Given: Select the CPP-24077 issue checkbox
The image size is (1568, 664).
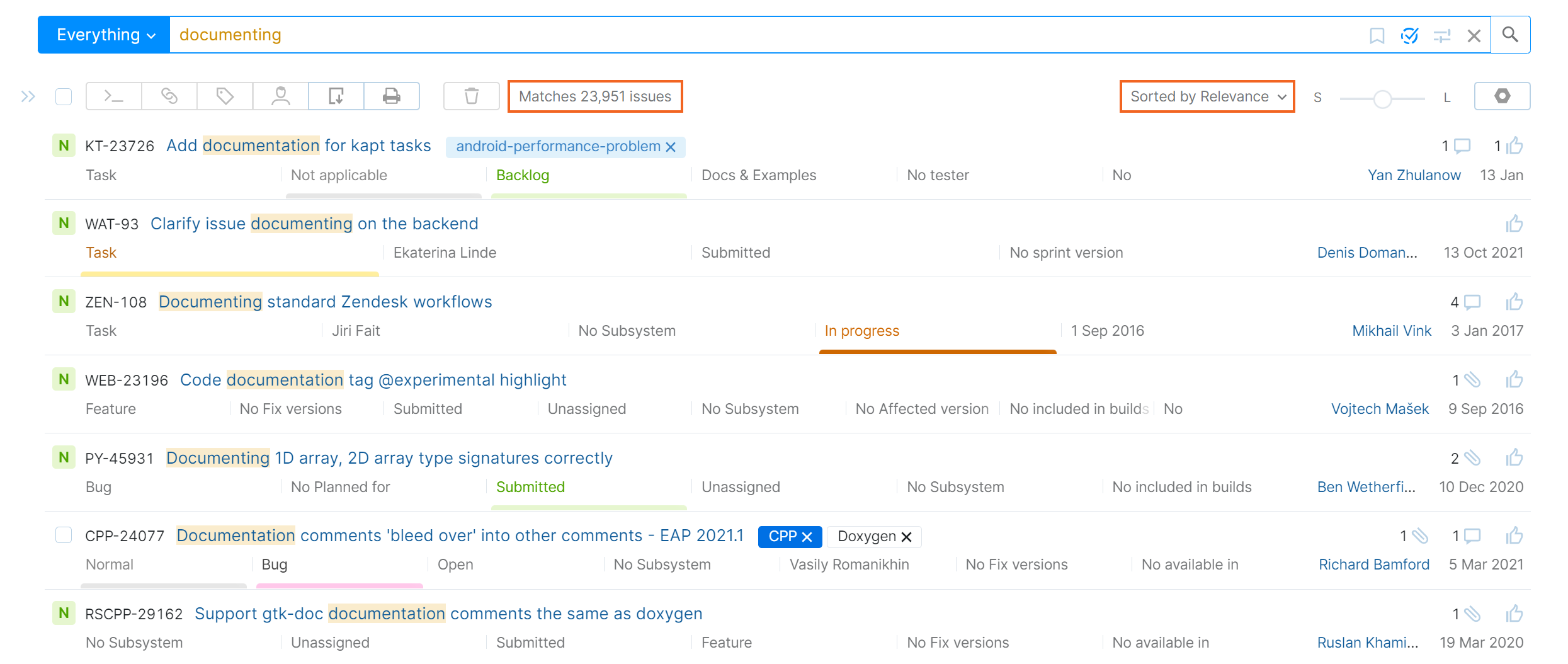Looking at the screenshot, I should click(63, 535).
